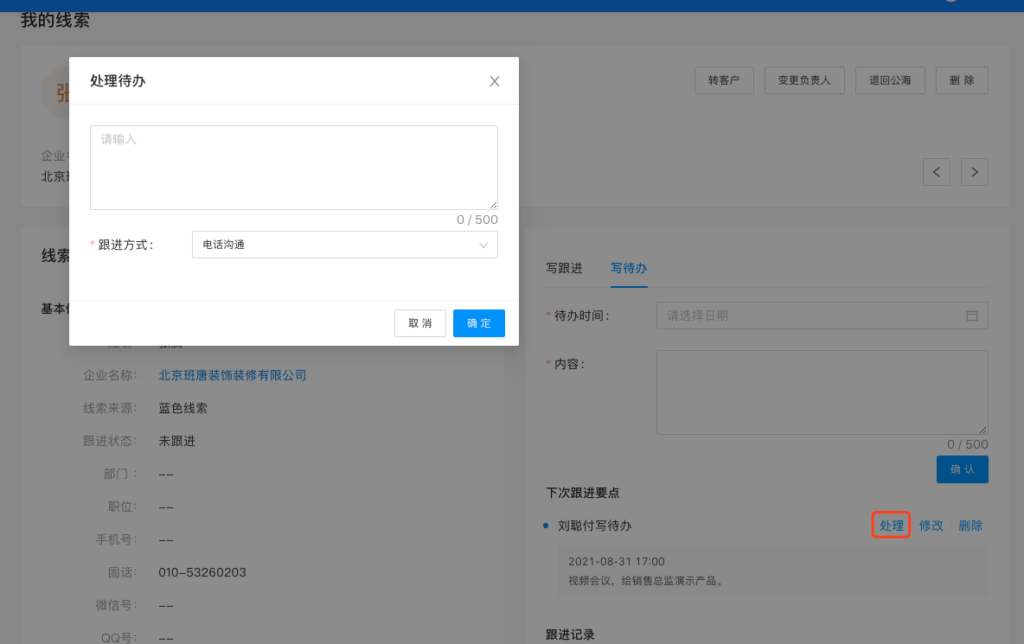The height and width of the screenshot is (644, 1024).
Task: Click 删除 link beside the todo item
Action: (970, 525)
